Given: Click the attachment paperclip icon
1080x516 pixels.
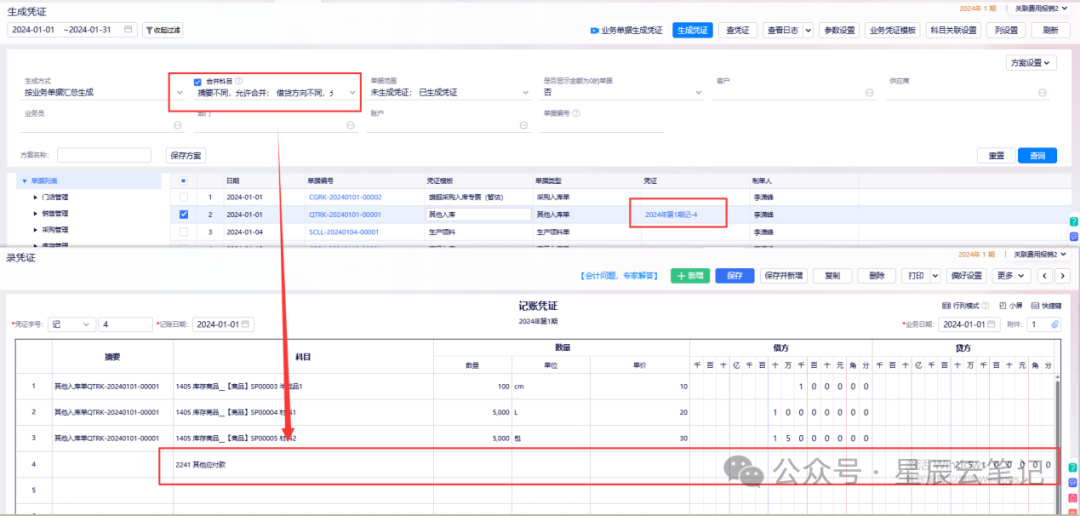Looking at the screenshot, I should click(x=1055, y=324).
